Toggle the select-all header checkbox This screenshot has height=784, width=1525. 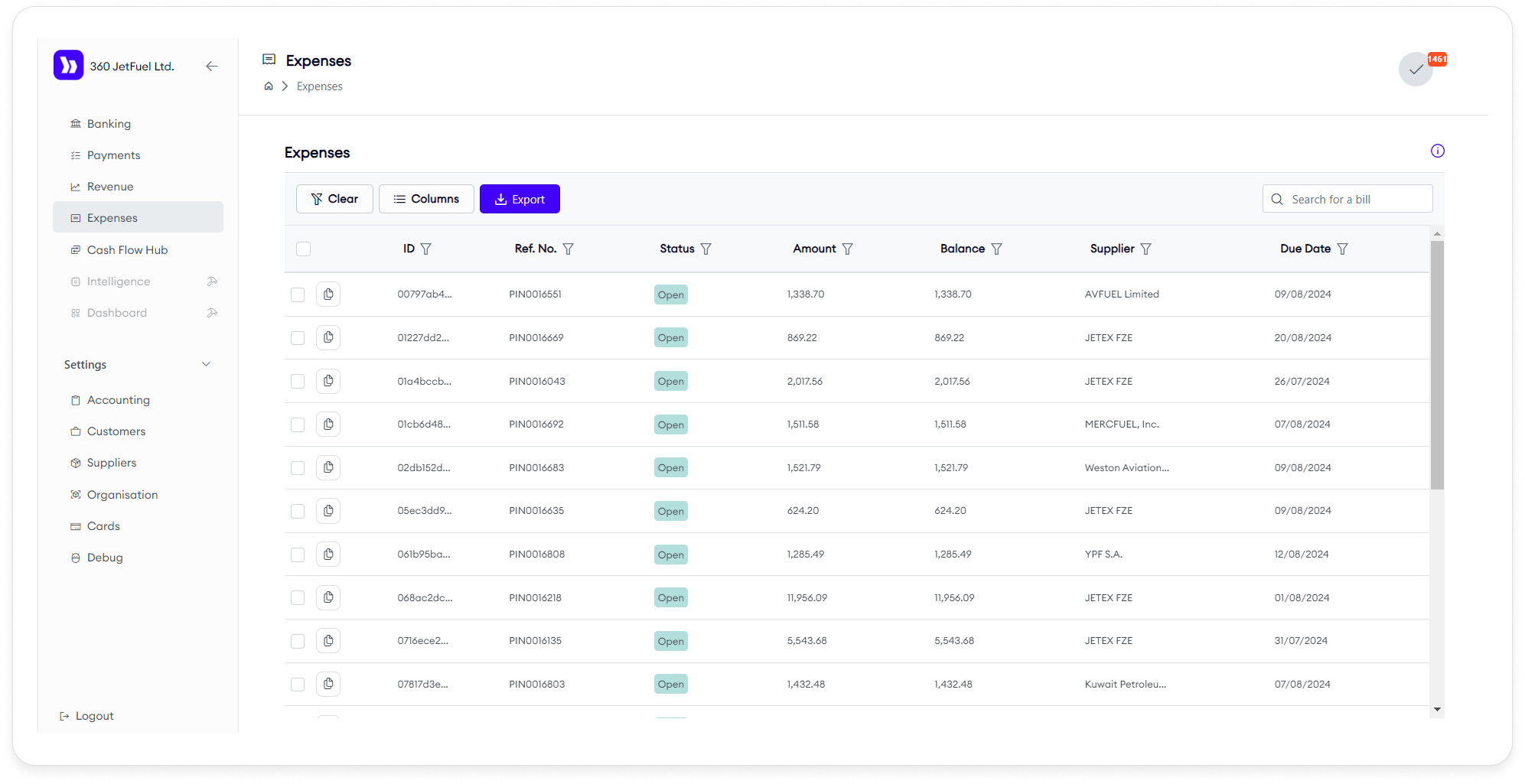(x=304, y=249)
